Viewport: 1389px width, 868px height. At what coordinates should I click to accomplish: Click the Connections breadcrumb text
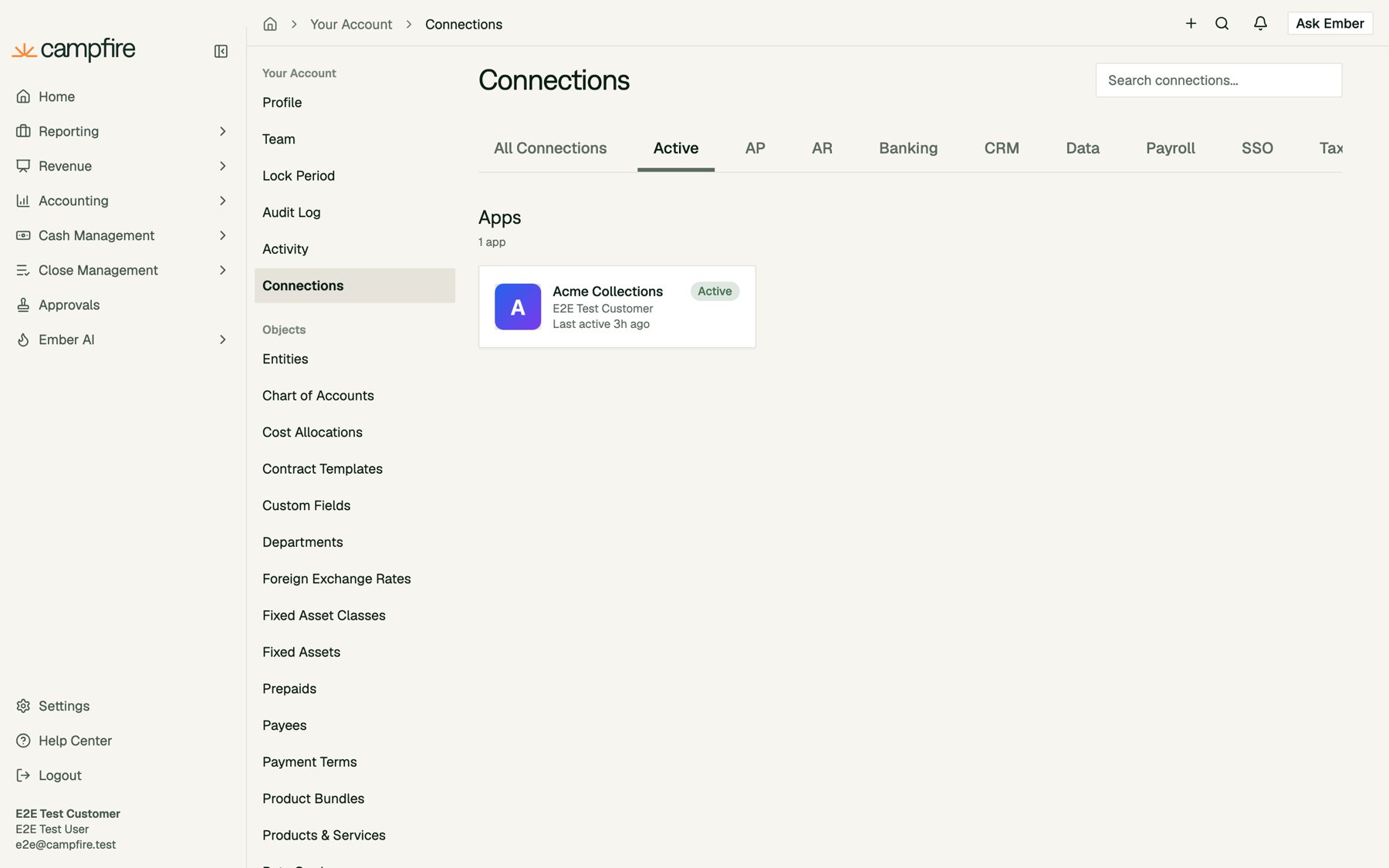(x=464, y=24)
